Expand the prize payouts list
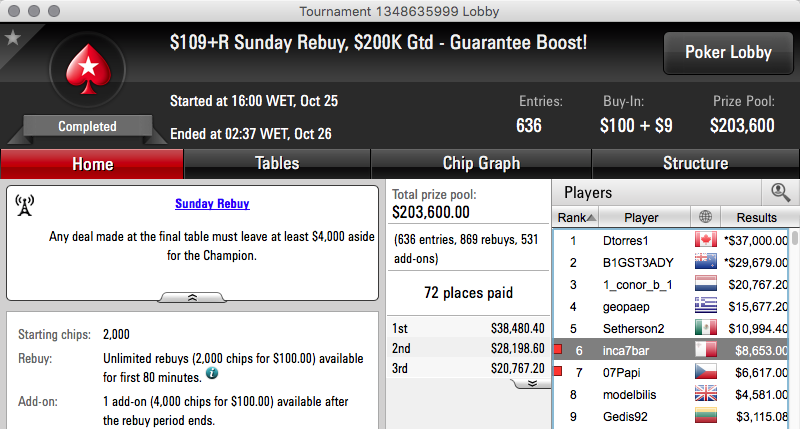Image resolution: width=800 pixels, height=429 pixels. [532, 384]
